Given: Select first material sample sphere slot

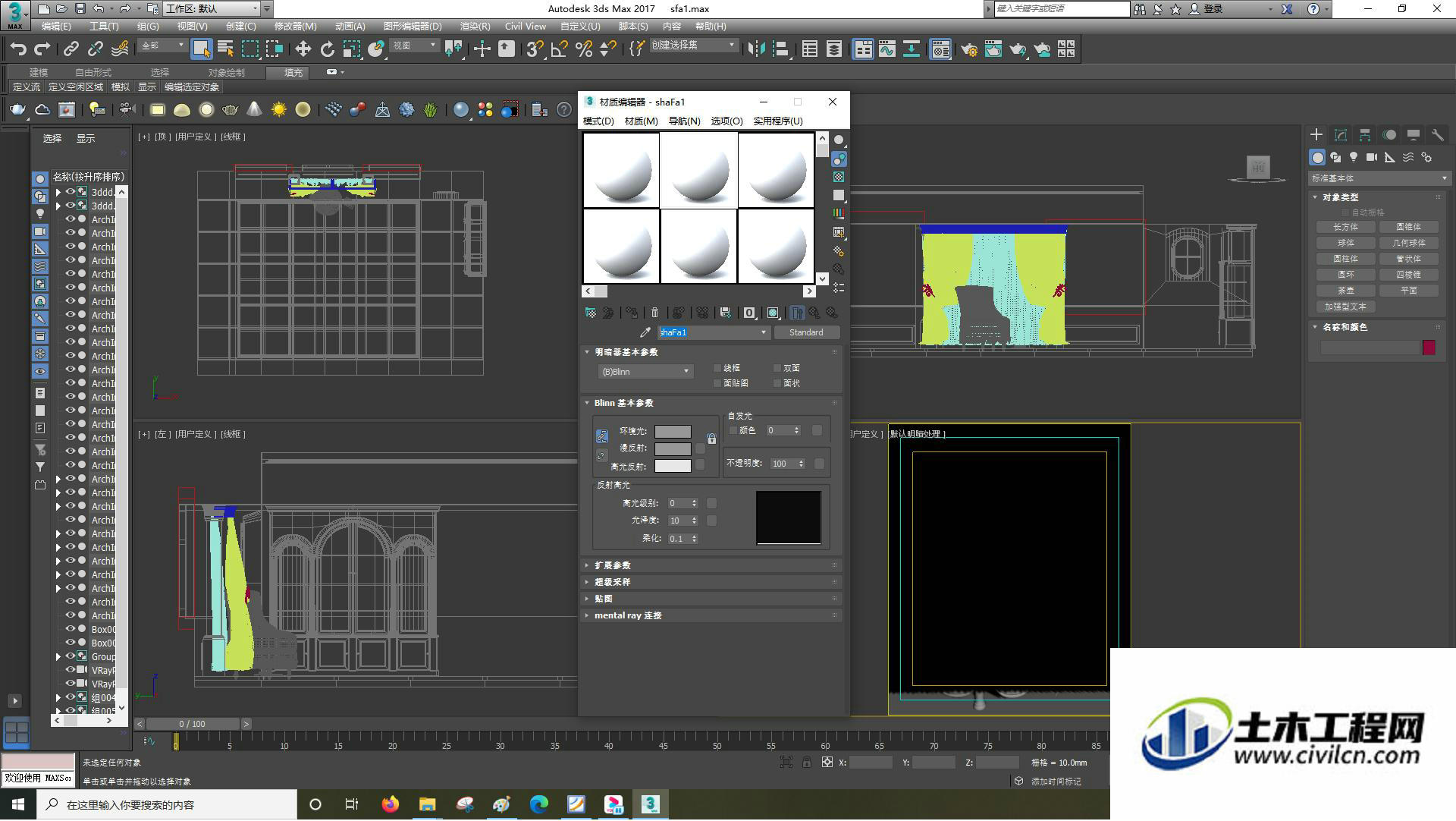Looking at the screenshot, I should point(621,171).
